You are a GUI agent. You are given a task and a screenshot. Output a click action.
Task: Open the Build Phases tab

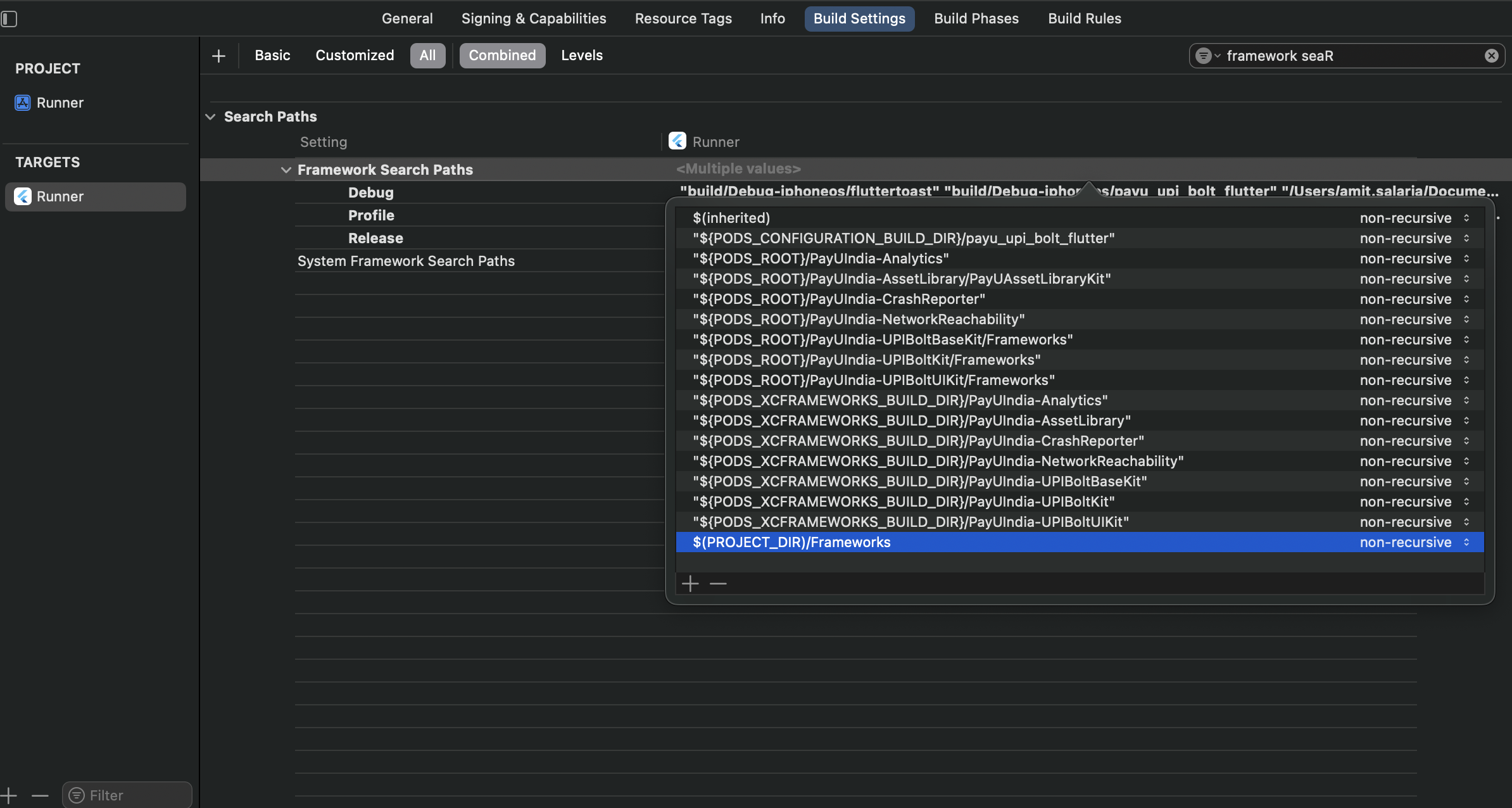[976, 19]
